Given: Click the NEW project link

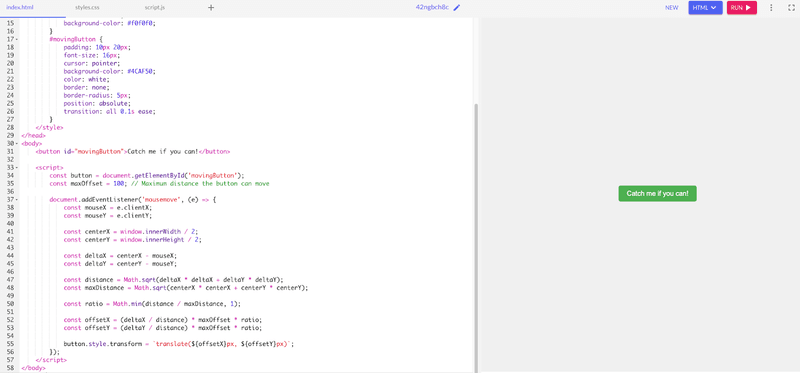Looking at the screenshot, I should pyautogui.click(x=671, y=8).
